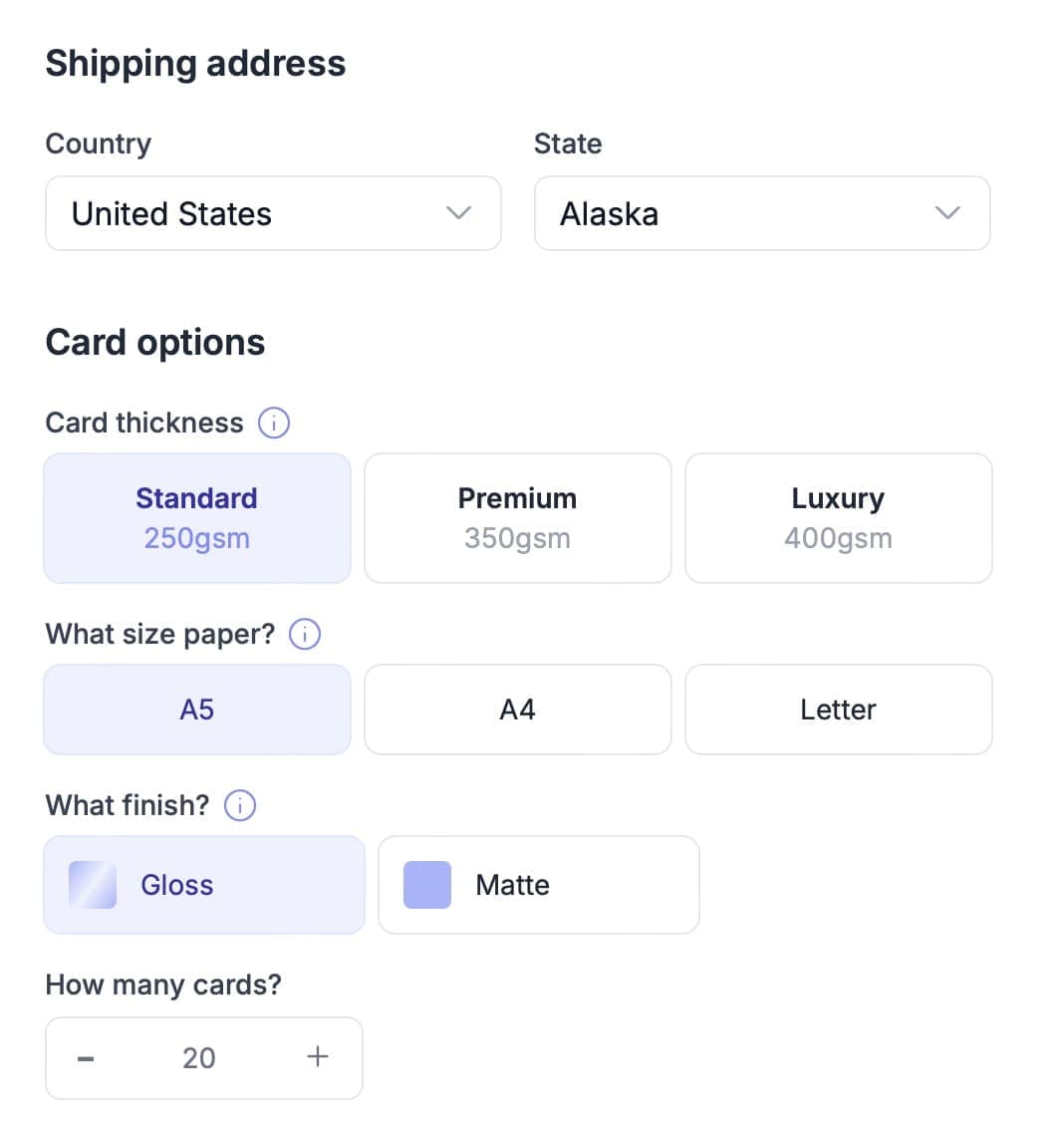Screen dimensions: 1064x1138
Task: Click the card quantity field showing 20
Action: pos(199,1058)
